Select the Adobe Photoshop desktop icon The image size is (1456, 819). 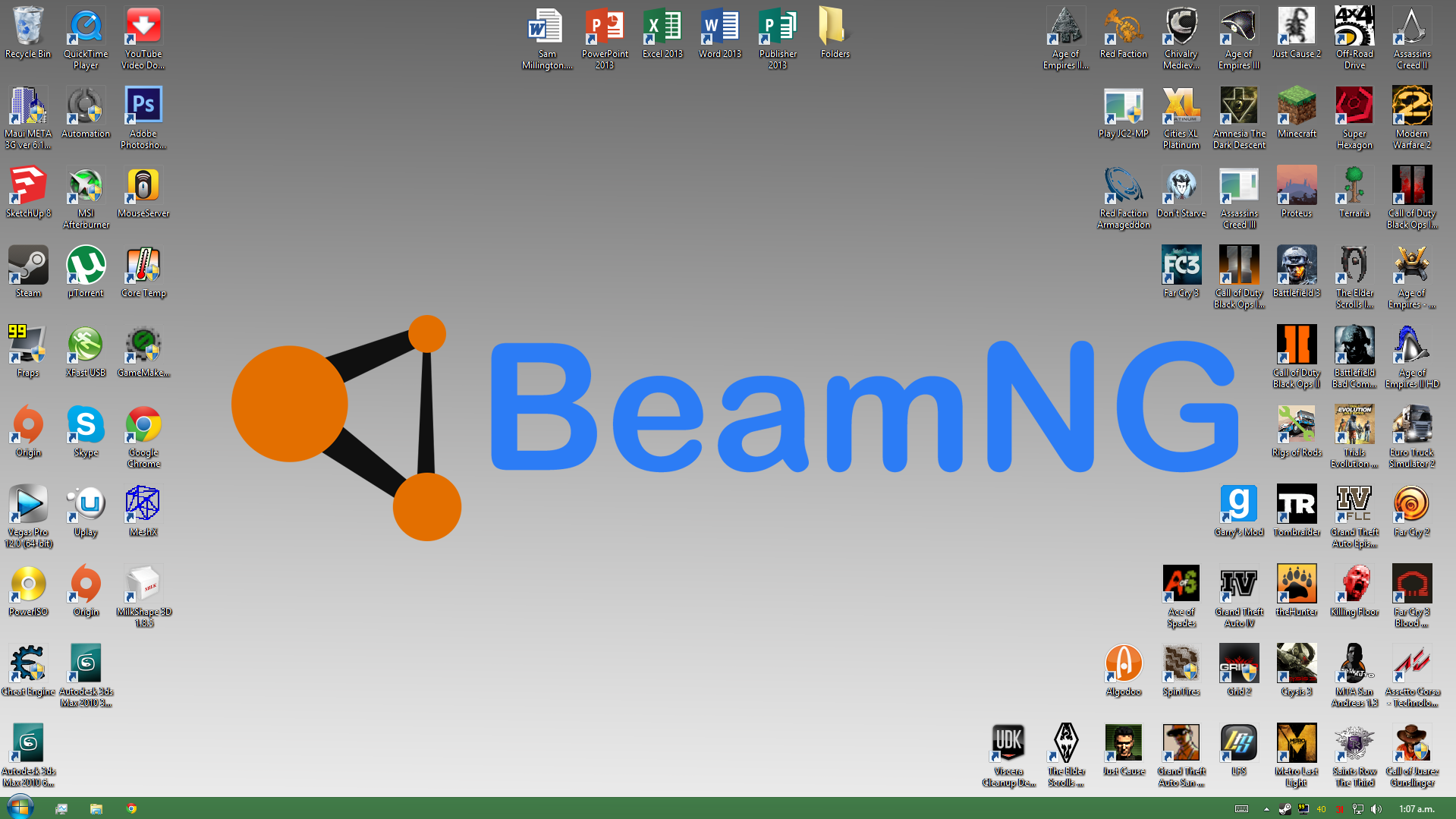tap(143, 118)
